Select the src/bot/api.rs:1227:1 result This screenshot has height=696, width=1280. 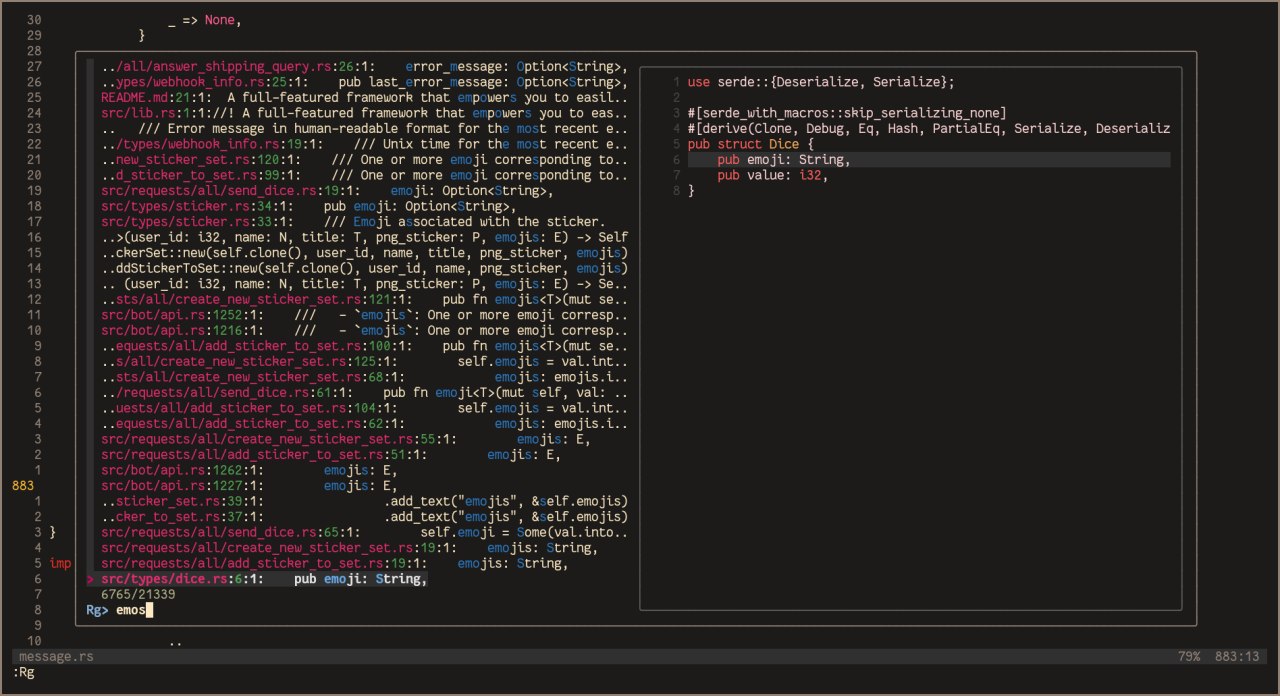point(249,485)
